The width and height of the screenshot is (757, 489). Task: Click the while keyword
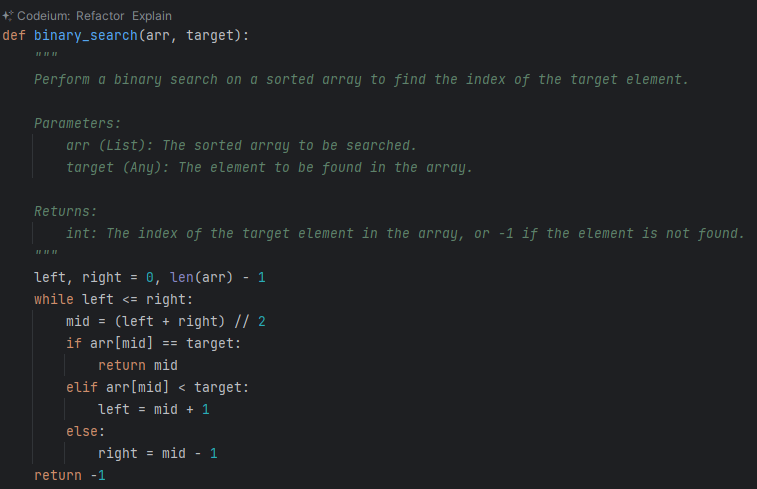tap(54, 299)
